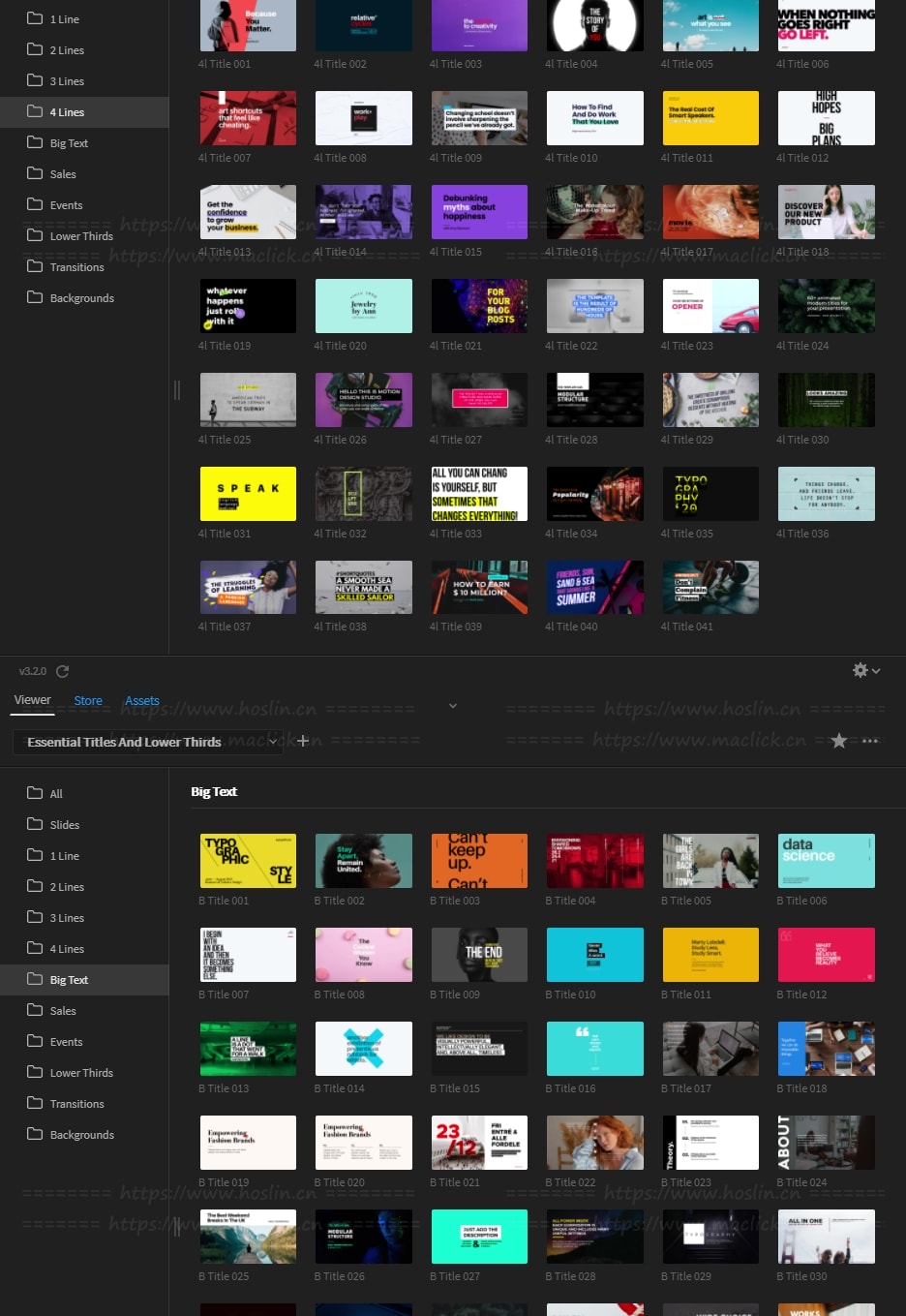
Task: Select 2 Lines category in the 4 Lines panel sidebar
Action: pyautogui.click(x=84, y=49)
